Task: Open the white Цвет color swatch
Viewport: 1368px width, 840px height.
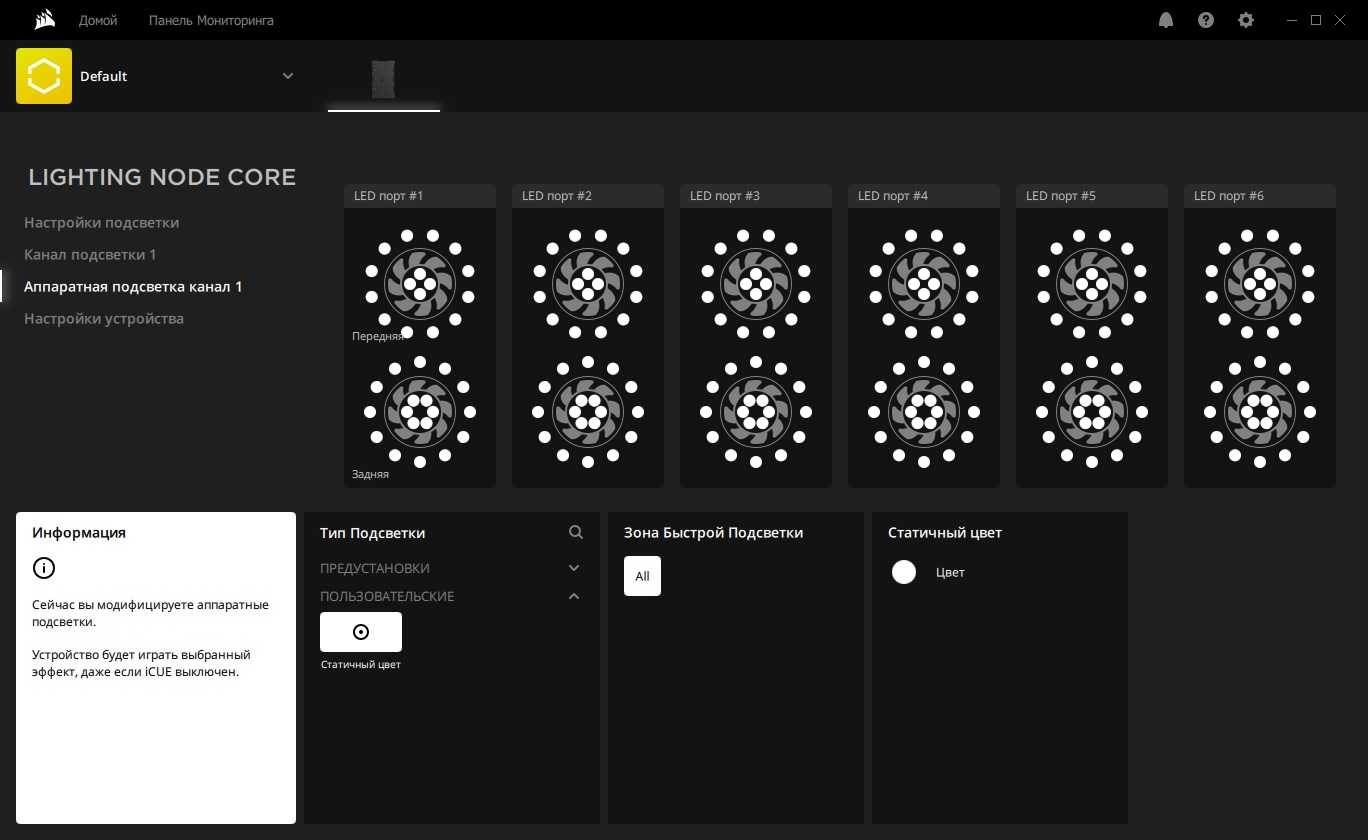Action: point(904,572)
